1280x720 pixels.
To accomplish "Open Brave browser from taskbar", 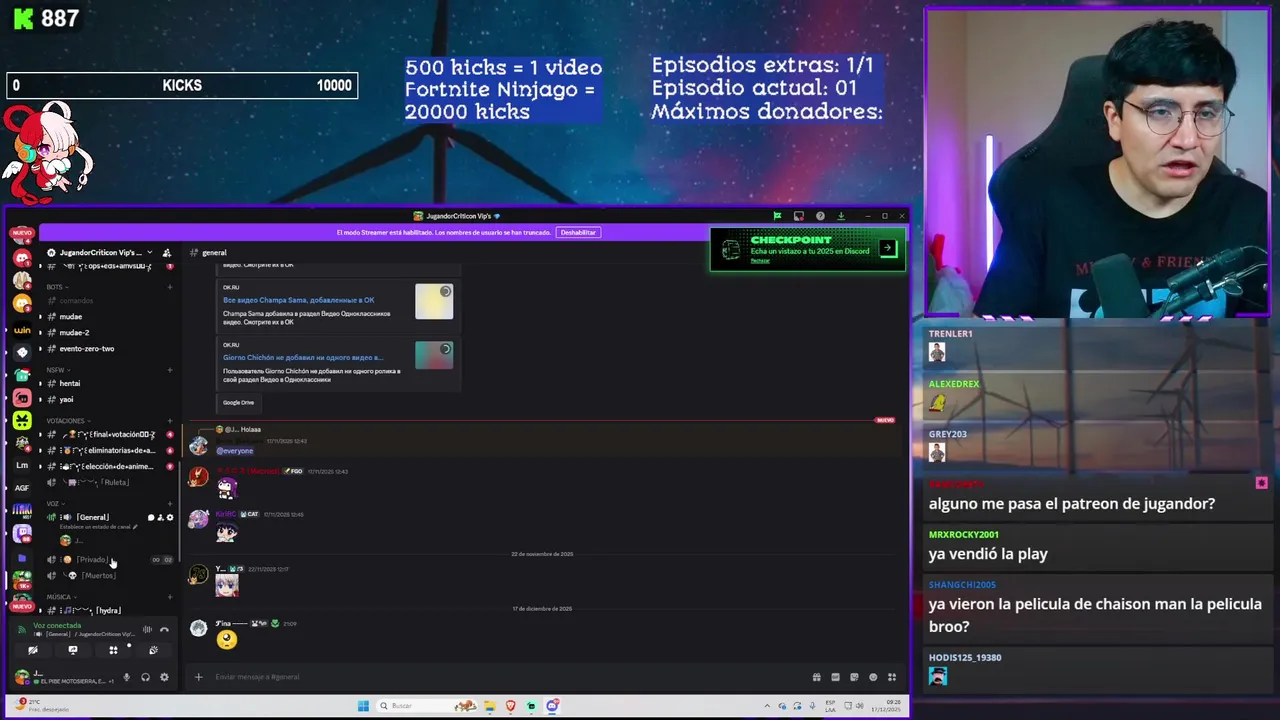I will (x=511, y=706).
